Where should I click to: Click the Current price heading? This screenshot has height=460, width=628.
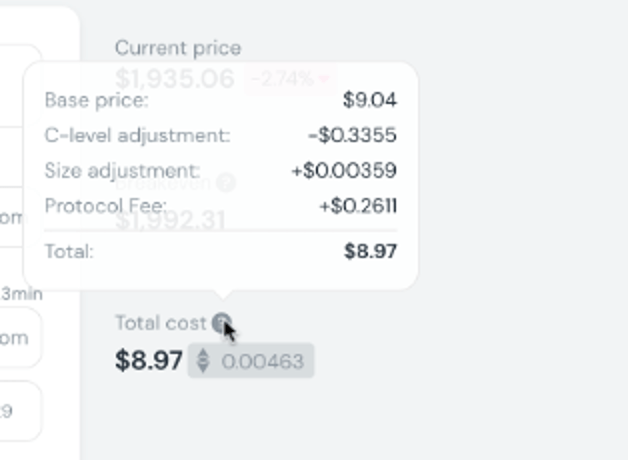[x=177, y=47]
